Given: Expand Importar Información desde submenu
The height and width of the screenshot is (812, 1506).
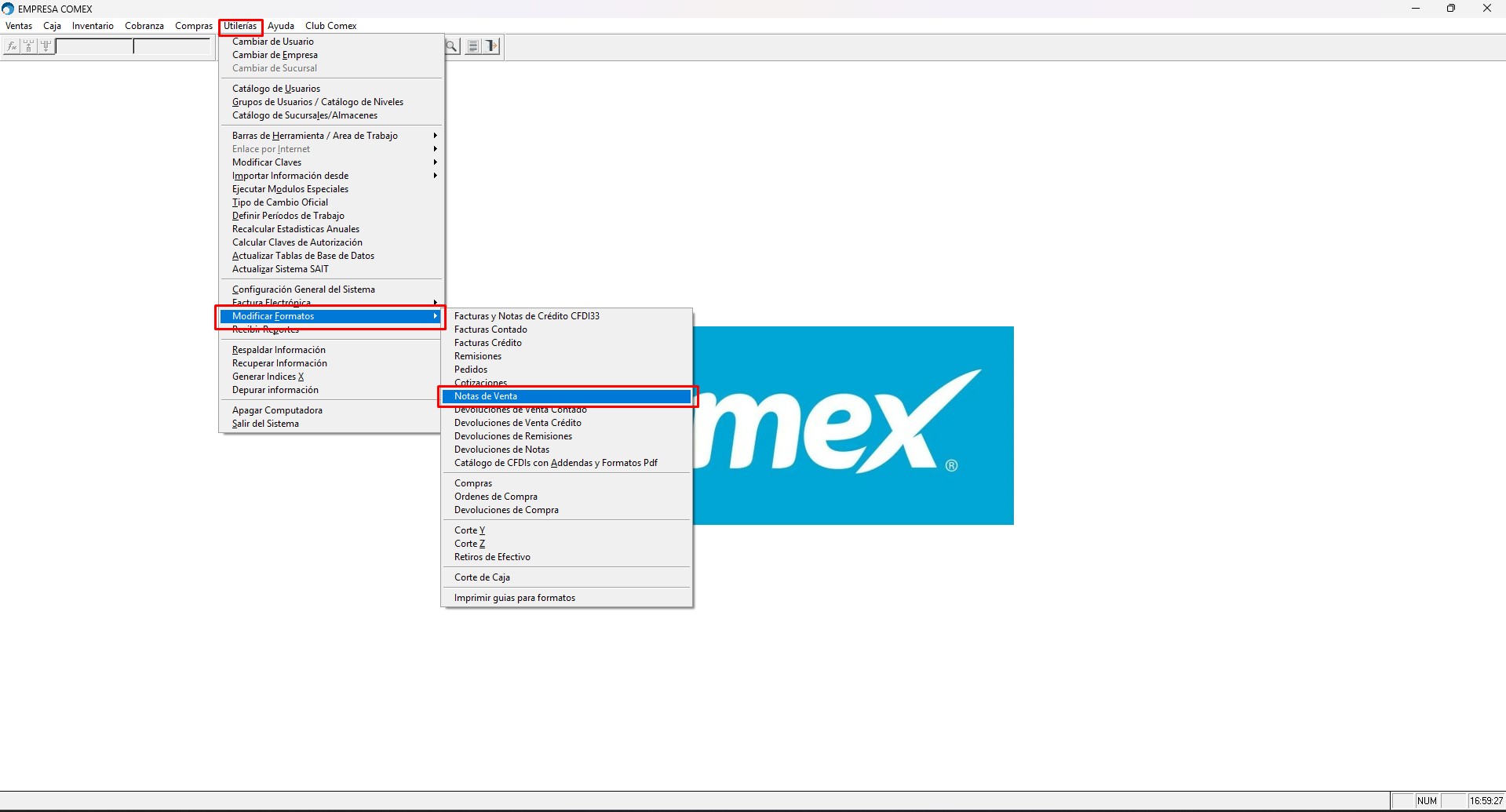Looking at the screenshot, I should pyautogui.click(x=331, y=176).
